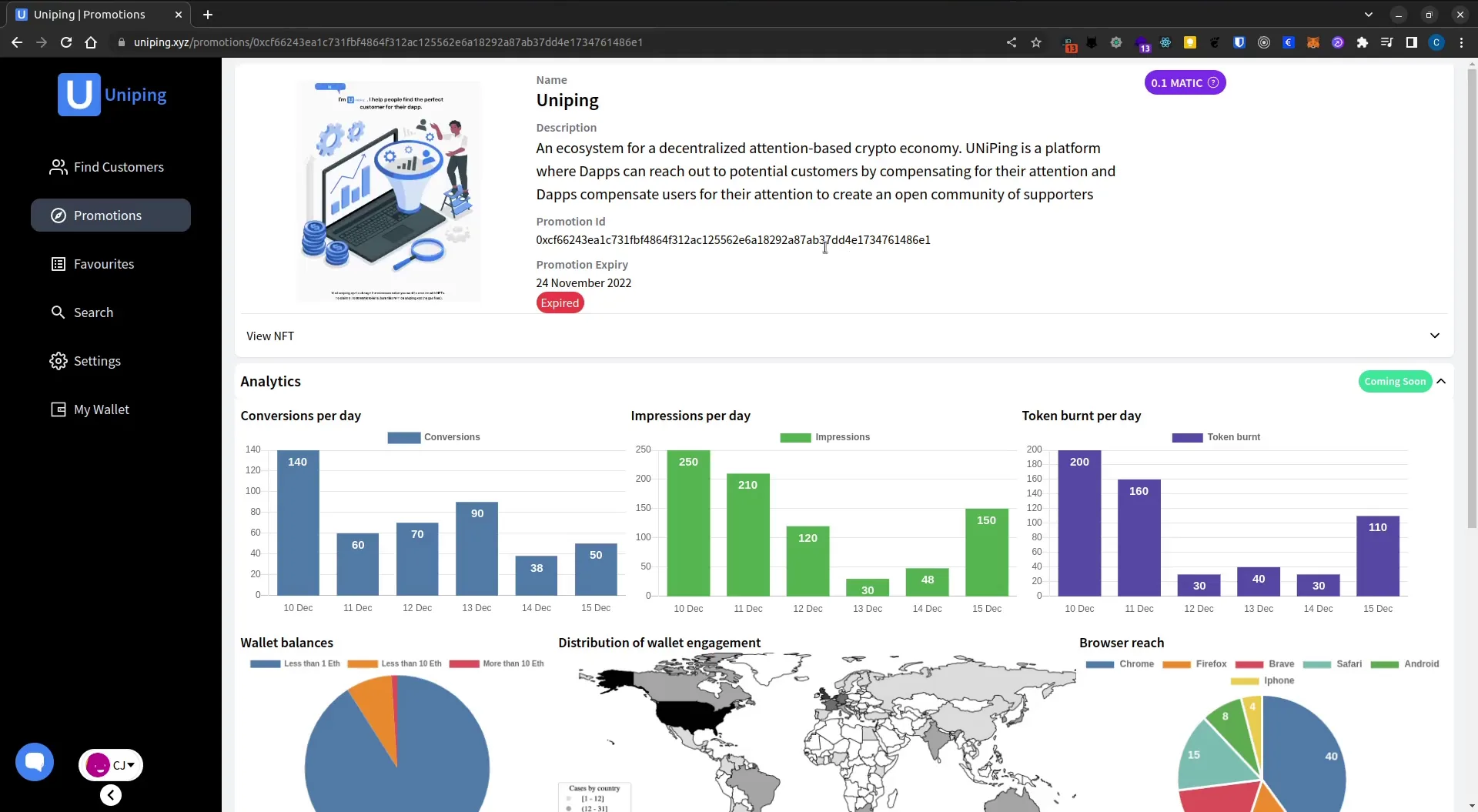This screenshot has width=1478, height=812.
Task: Go back in browser history
Action: click(x=17, y=42)
